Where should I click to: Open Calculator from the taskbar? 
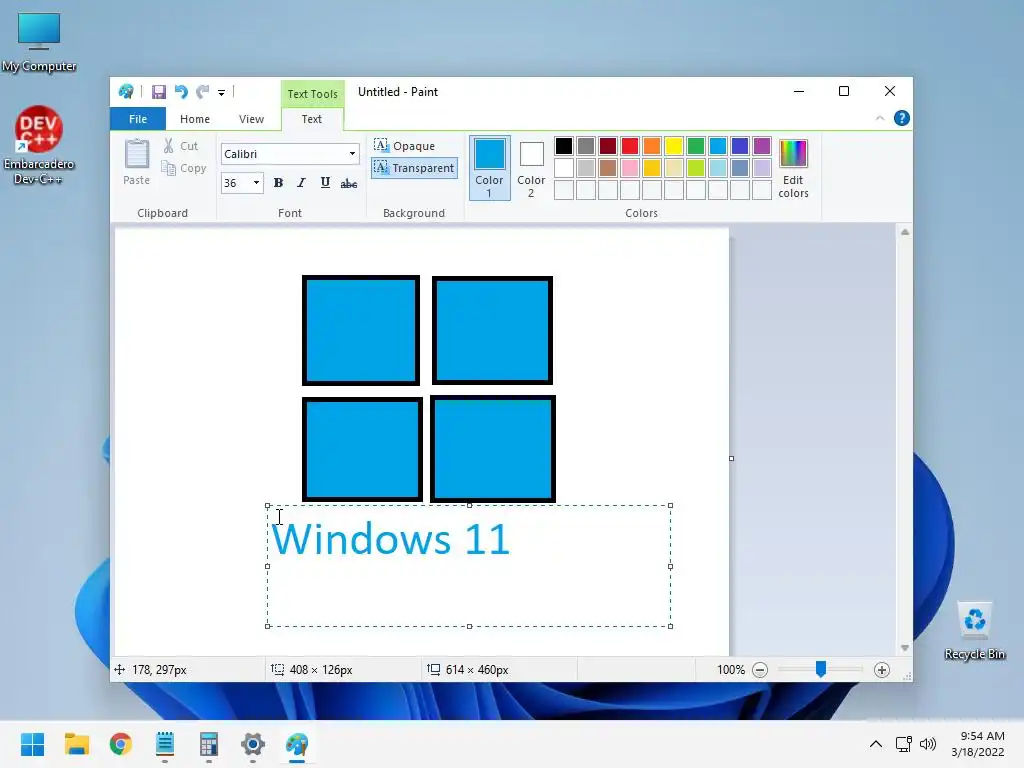coord(208,744)
